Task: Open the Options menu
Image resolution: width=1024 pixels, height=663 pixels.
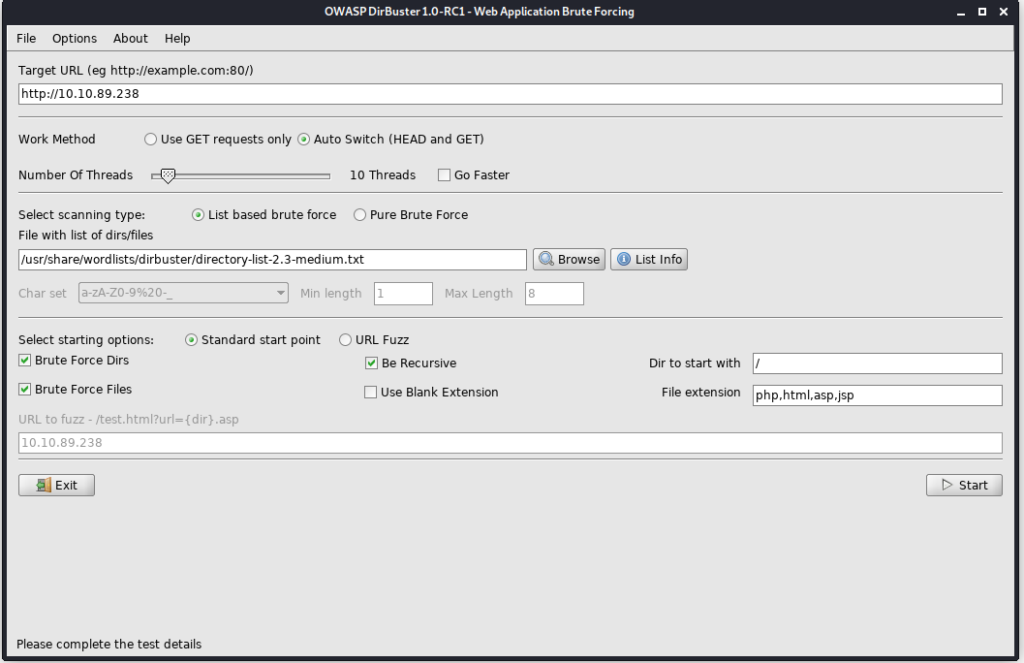Action: click(x=75, y=38)
